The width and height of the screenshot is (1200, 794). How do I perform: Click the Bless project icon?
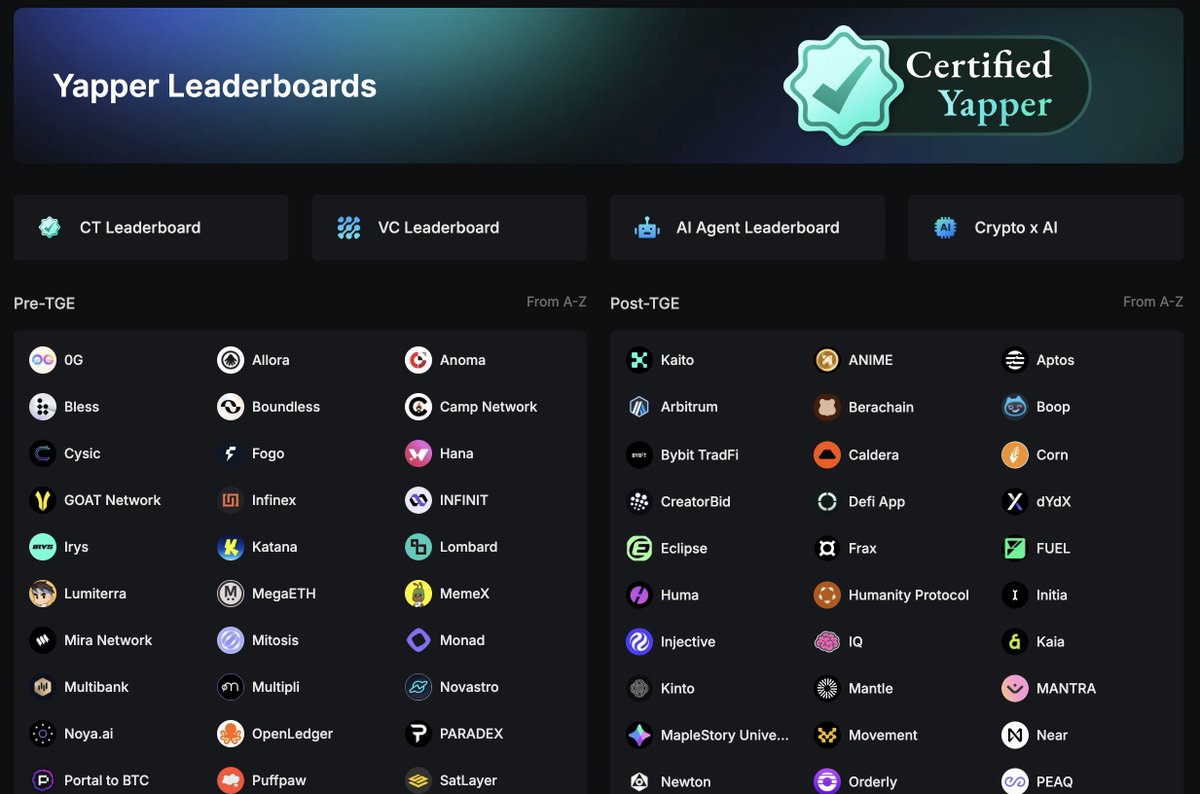[x=42, y=407]
